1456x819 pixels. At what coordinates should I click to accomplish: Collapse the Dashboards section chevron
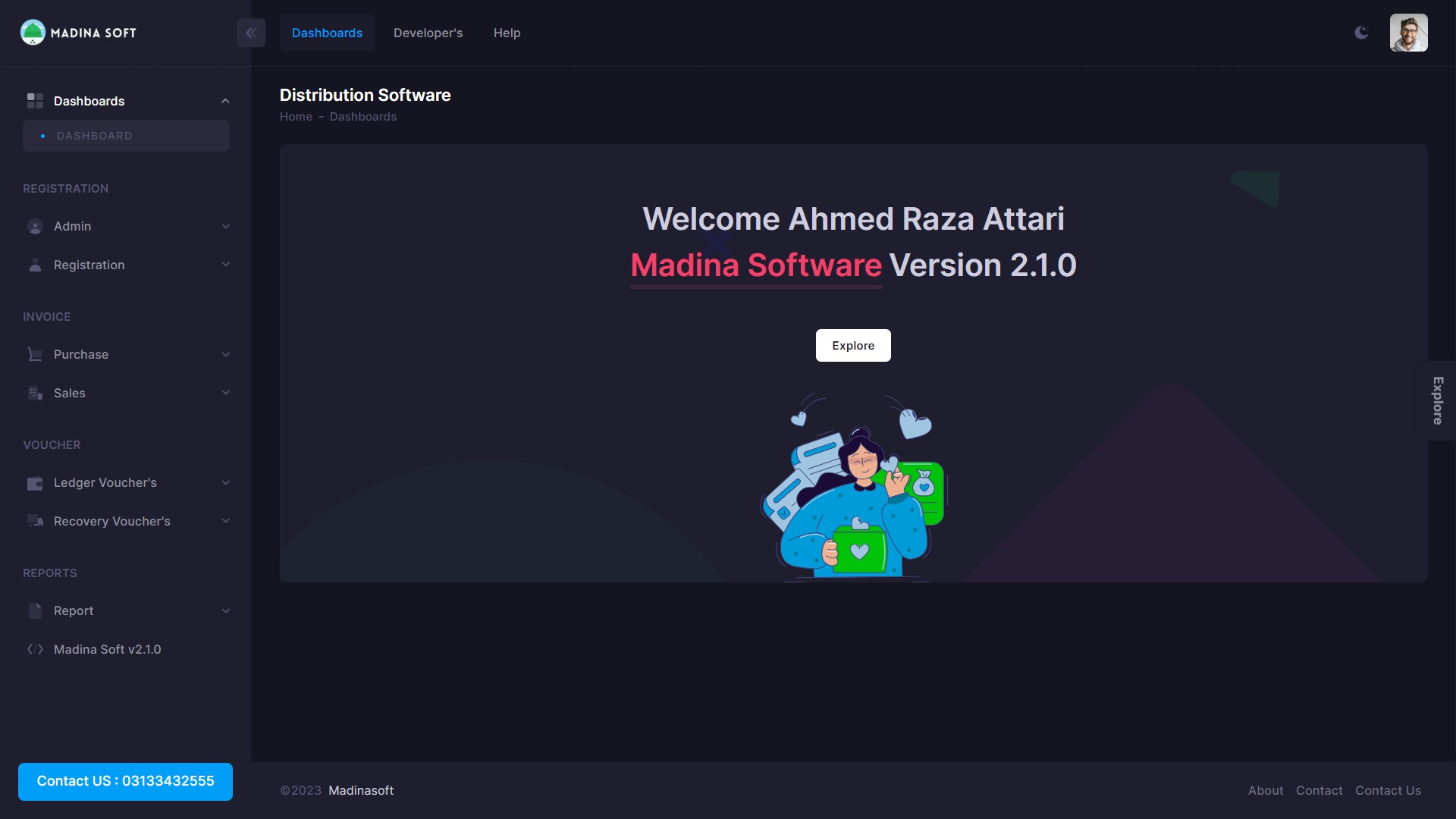click(x=225, y=101)
